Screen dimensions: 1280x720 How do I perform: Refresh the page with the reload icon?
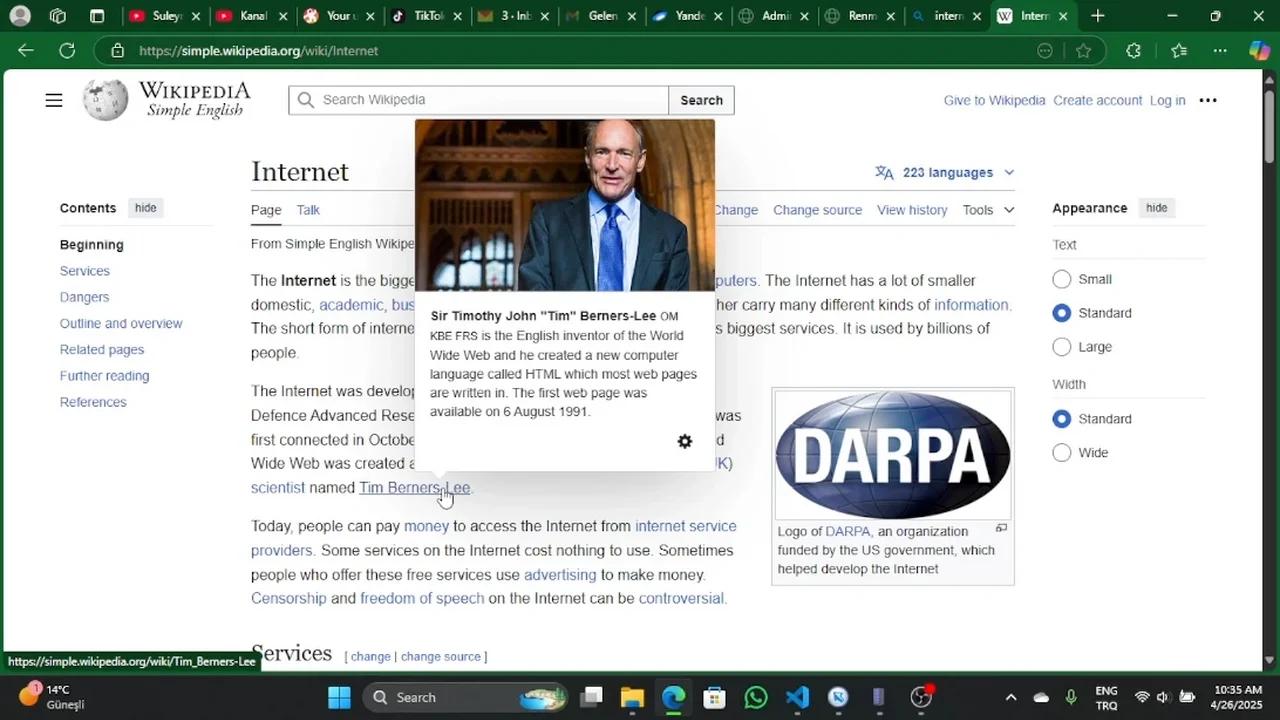coord(67,51)
